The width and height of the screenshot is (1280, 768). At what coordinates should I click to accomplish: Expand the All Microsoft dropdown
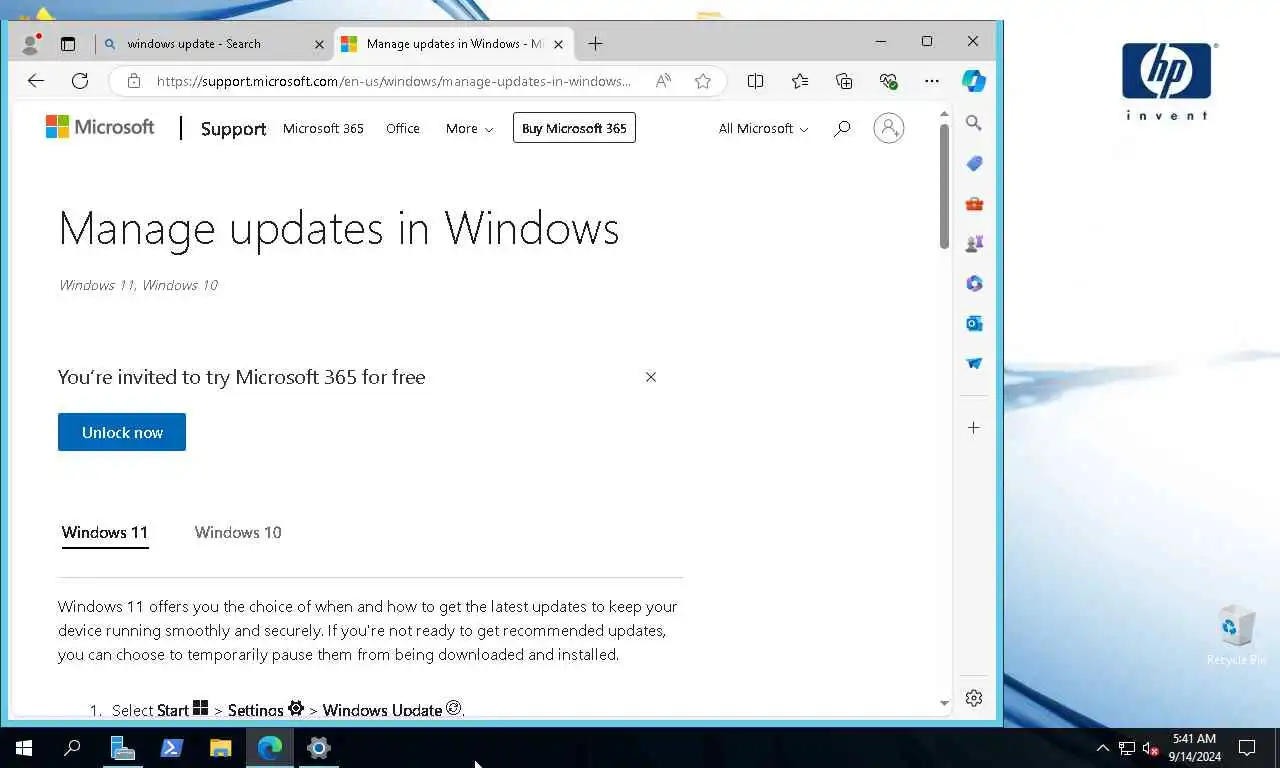763,128
